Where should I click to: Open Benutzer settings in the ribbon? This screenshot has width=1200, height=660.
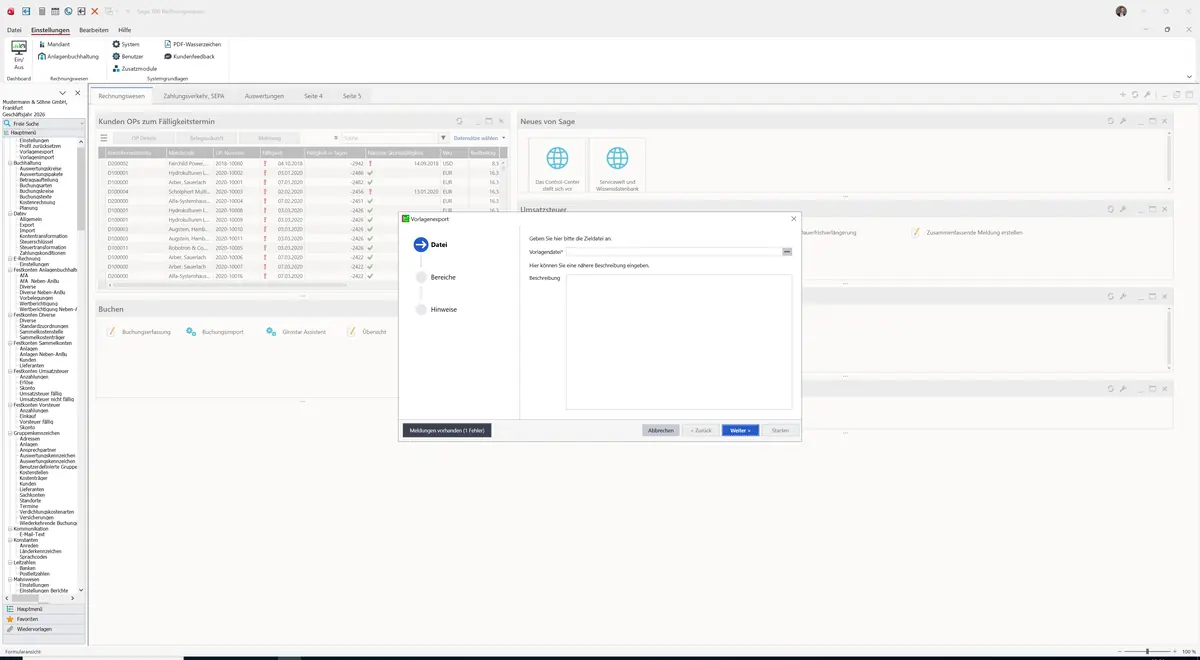pos(128,57)
